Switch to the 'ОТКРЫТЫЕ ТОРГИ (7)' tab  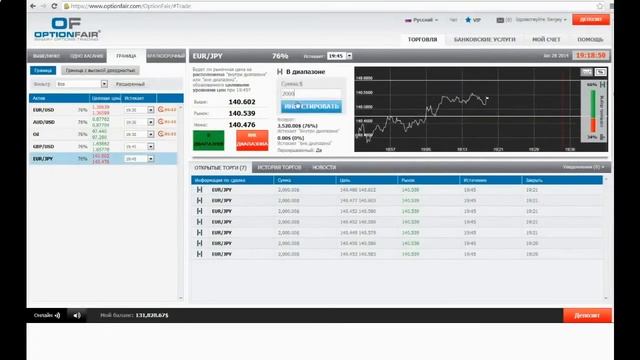tap(220, 168)
